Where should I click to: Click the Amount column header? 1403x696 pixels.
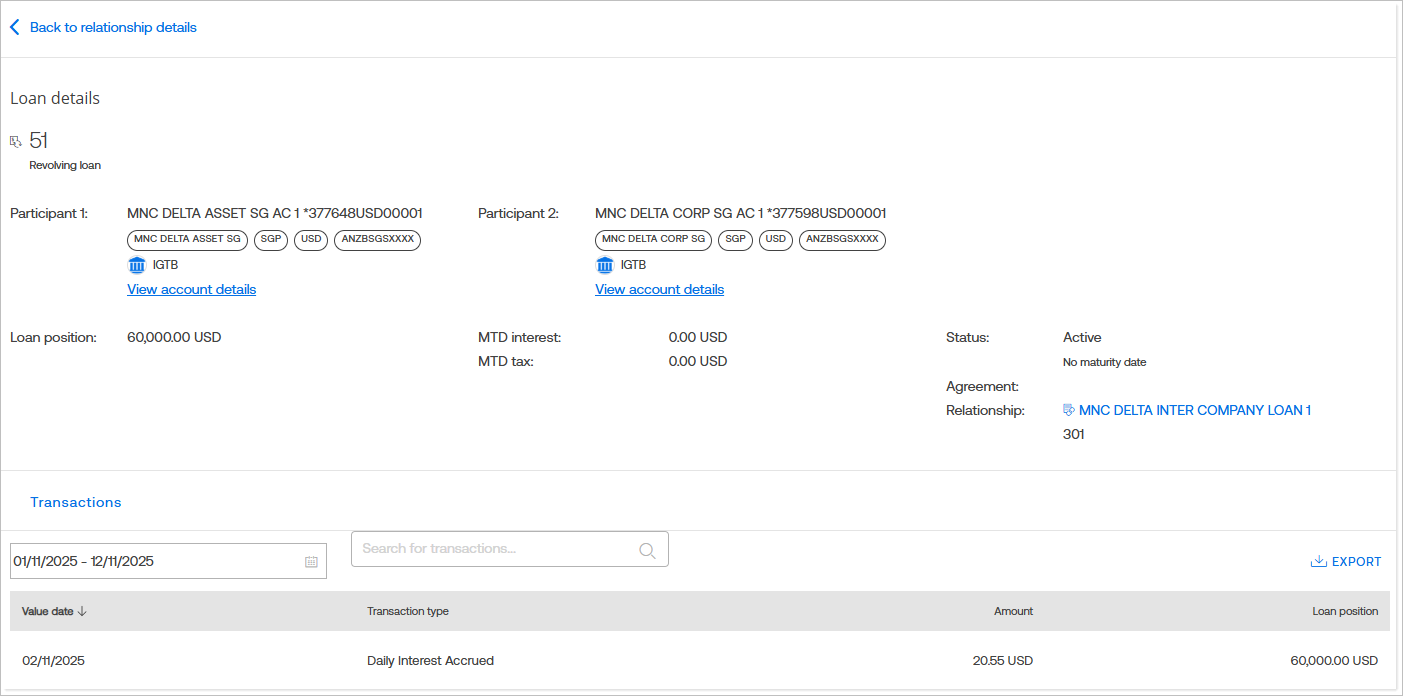(x=1013, y=611)
